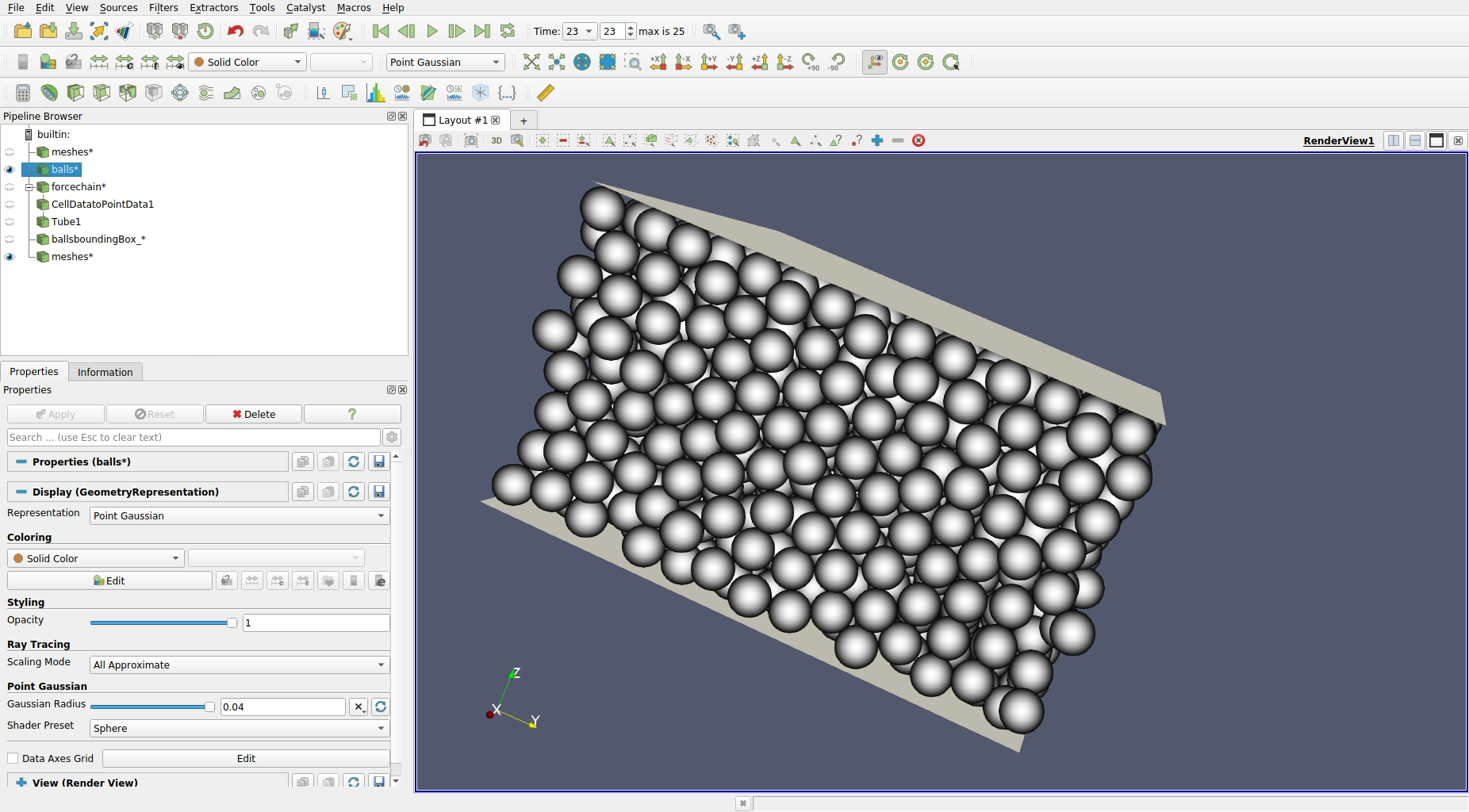Adjust the Opacity slider
Viewport: 1469px width, 812px height.
(163, 622)
